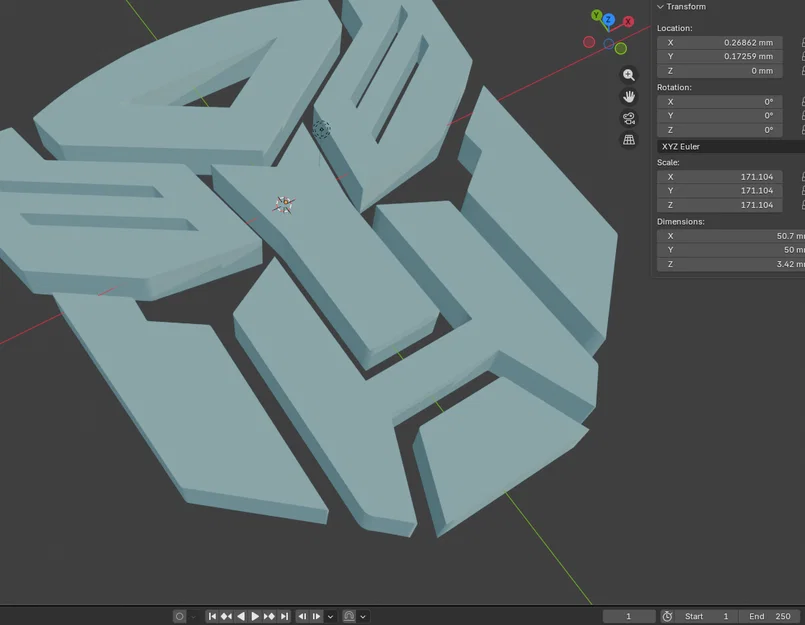Viewport: 805px width, 625px height.
Task: Click the Location X field 0.26862 mm
Action: 719,43
